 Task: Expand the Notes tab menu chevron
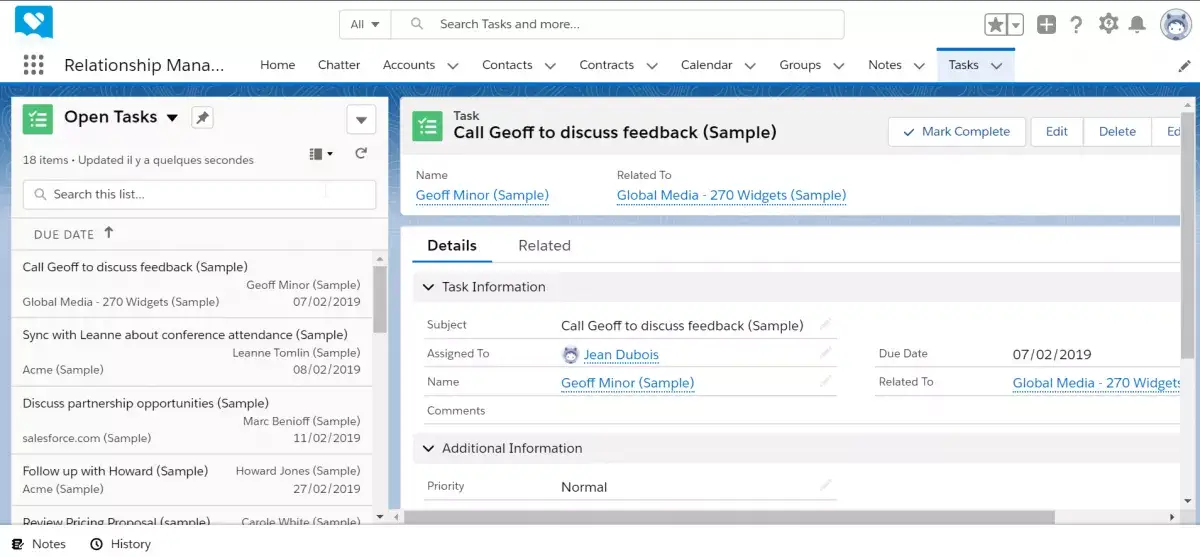(x=920, y=66)
